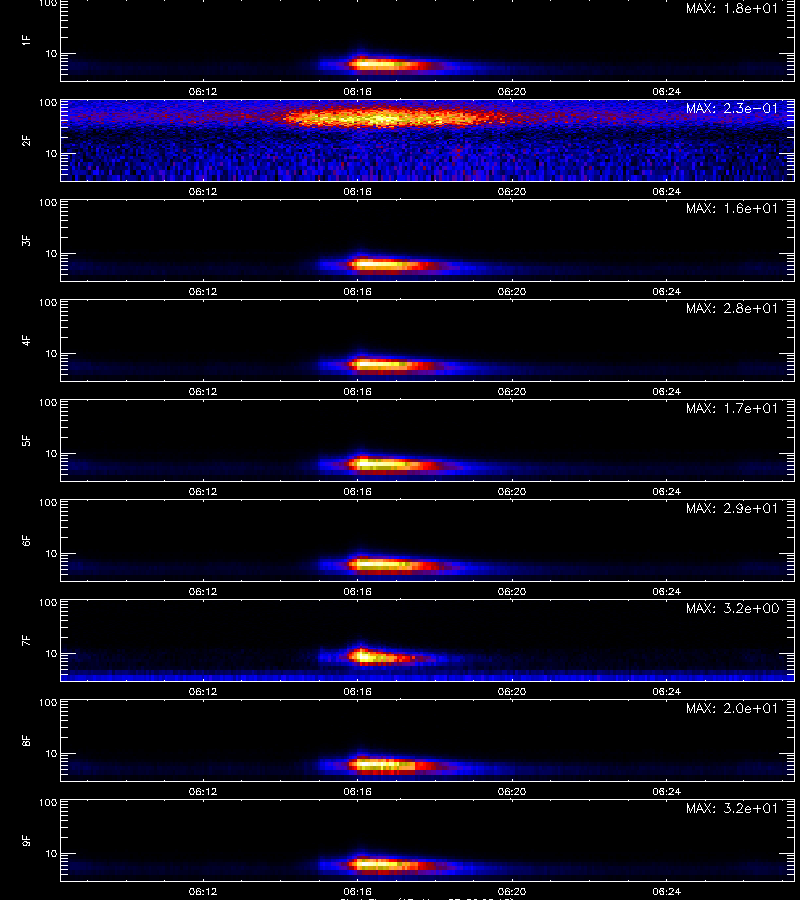800x900 pixels.
Task: Click the 5F panel axis label
Action: tap(26, 440)
